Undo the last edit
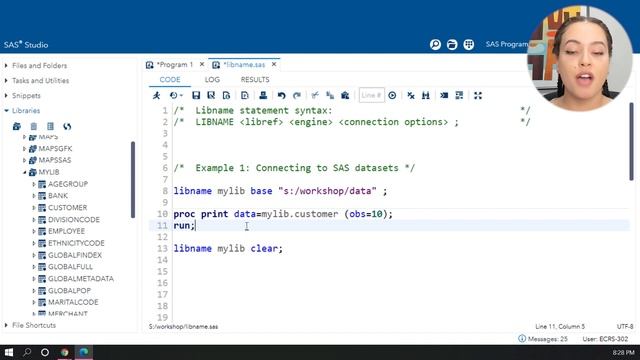Viewport: 640px width, 360px height. 281,96
